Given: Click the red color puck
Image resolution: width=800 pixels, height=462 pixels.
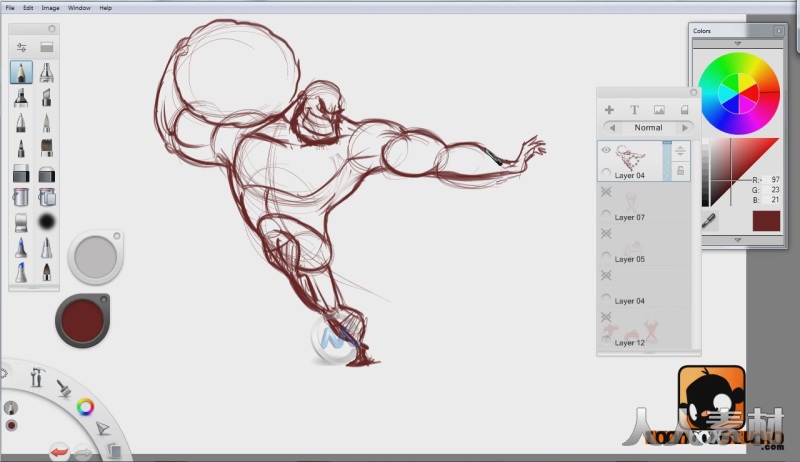Looking at the screenshot, I should [x=82, y=321].
